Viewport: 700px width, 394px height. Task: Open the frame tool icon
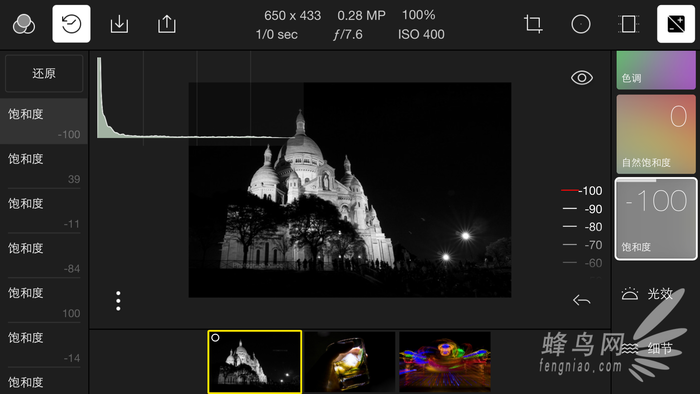[629, 24]
